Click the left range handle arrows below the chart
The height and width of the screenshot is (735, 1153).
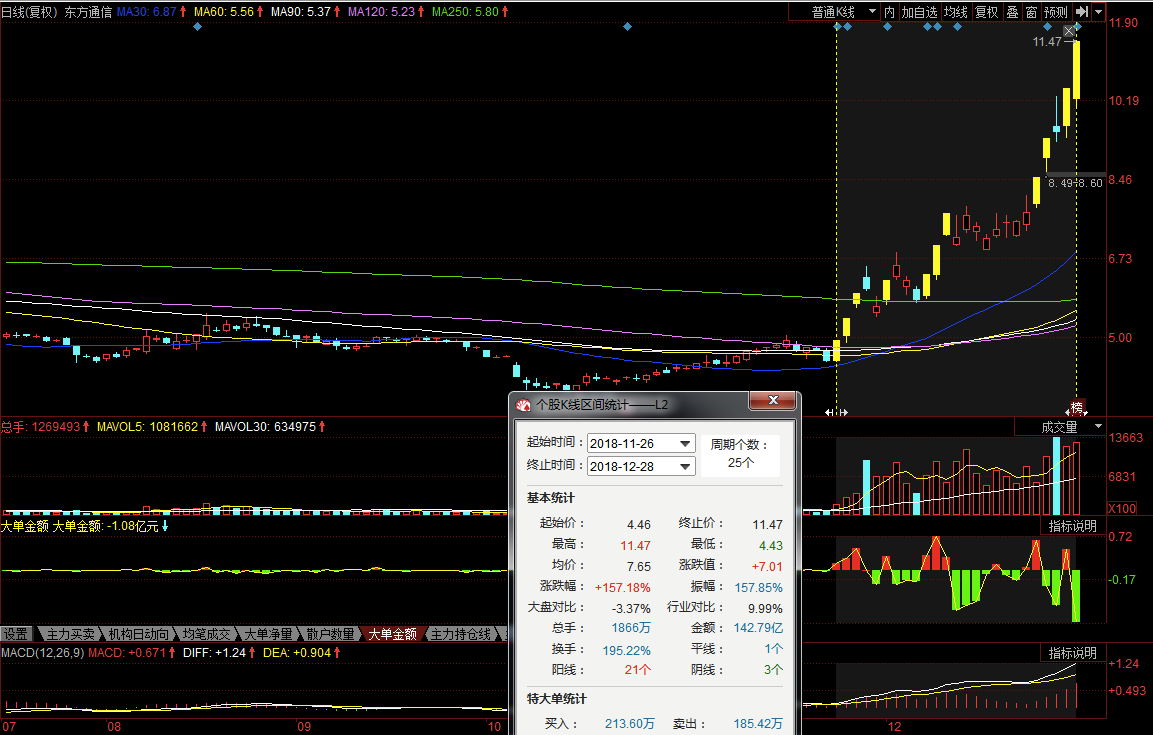click(836, 412)
